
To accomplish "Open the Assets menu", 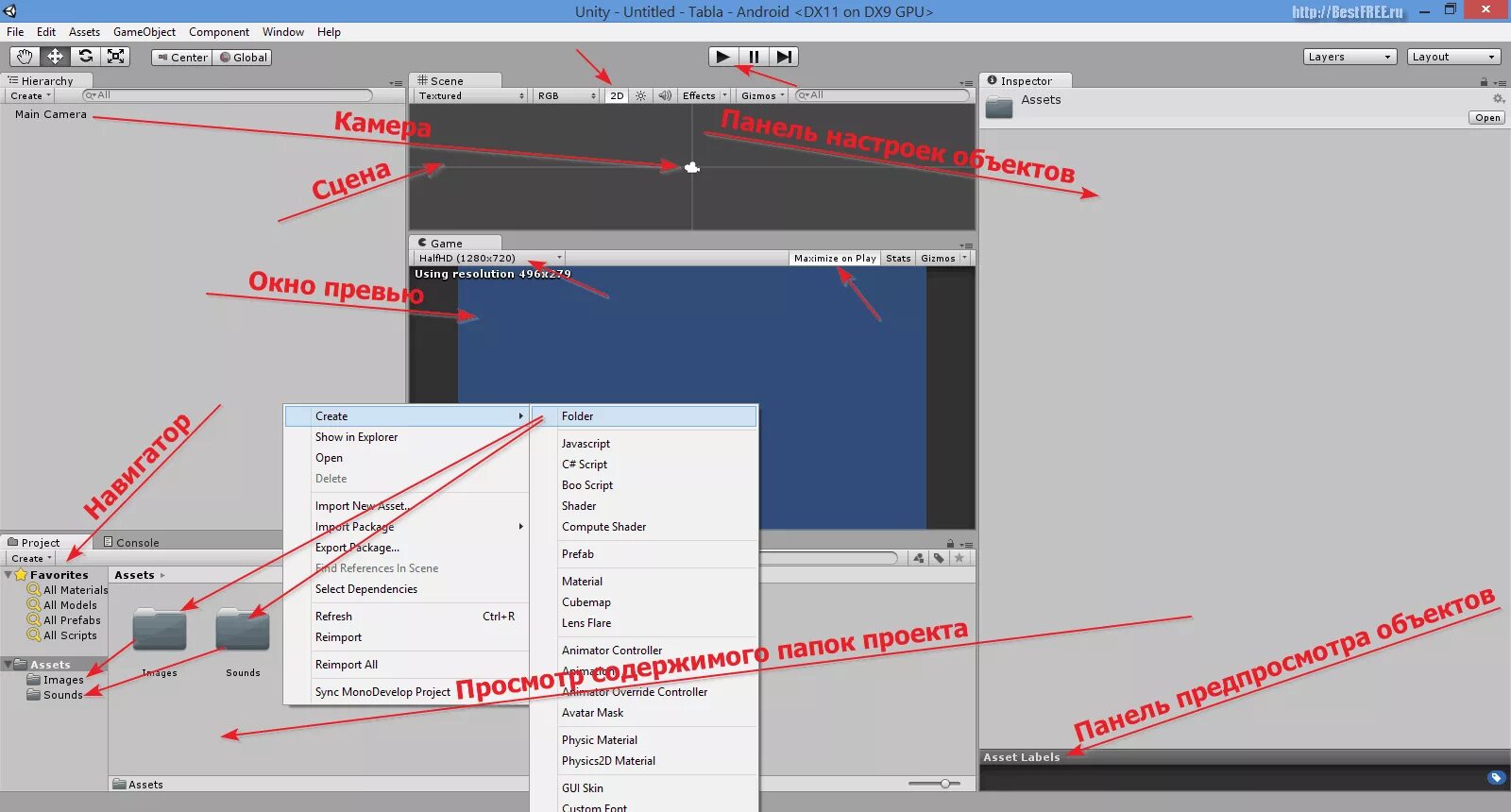I will coord(84,32).
